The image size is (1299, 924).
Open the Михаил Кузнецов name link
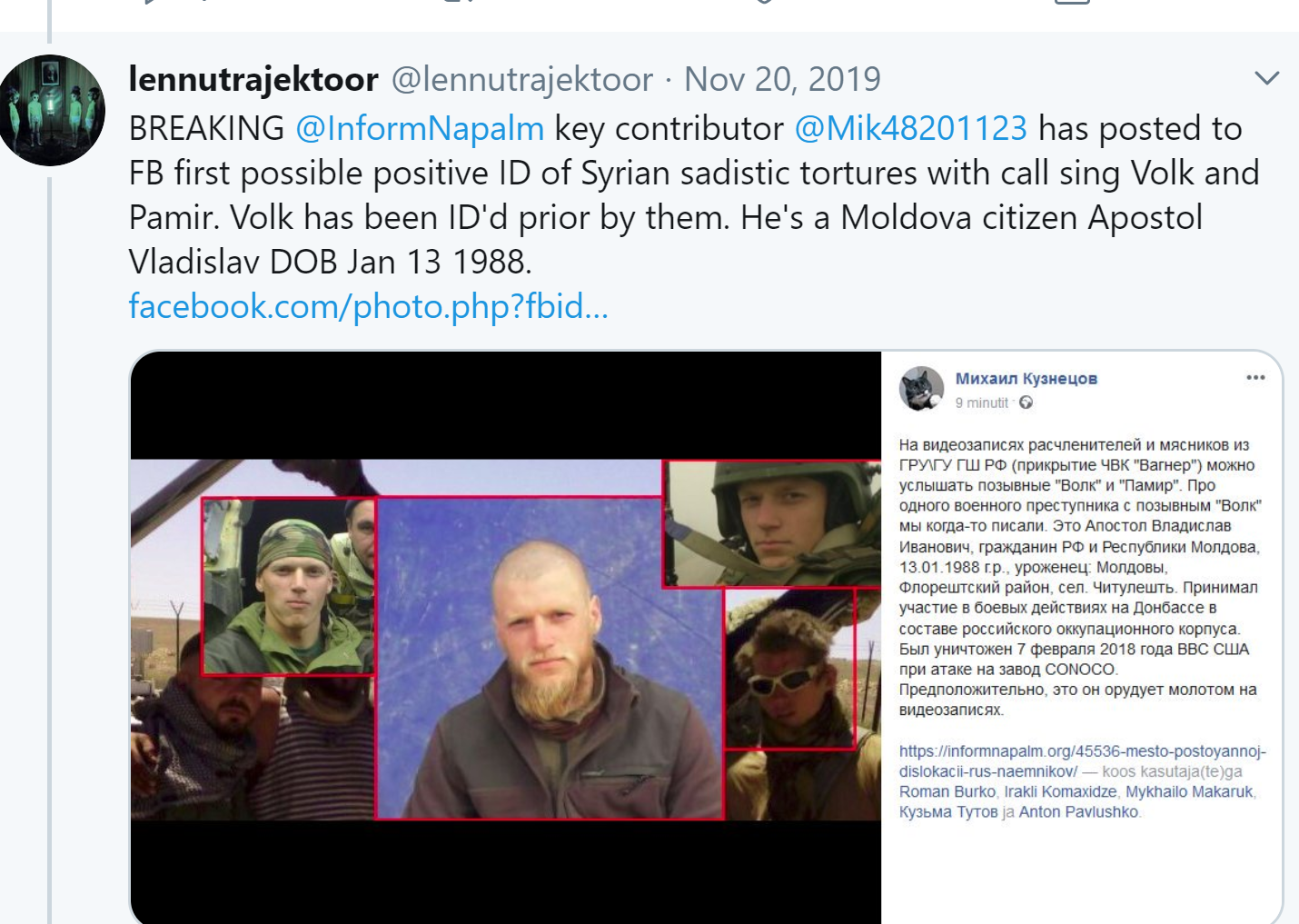1026,379
